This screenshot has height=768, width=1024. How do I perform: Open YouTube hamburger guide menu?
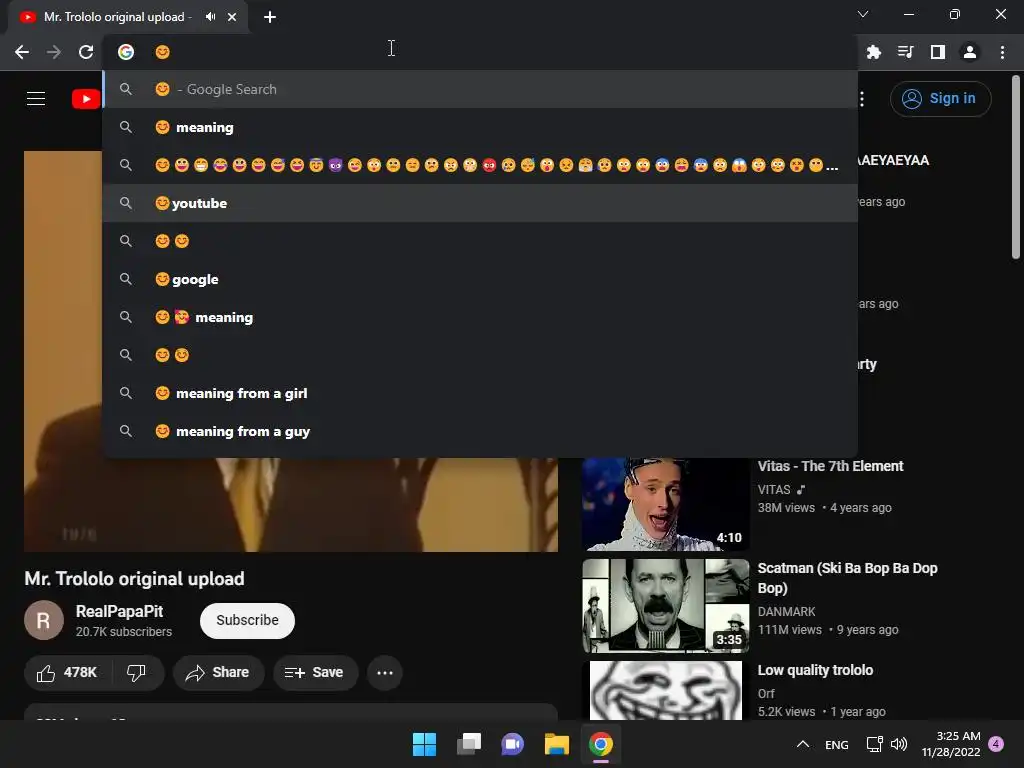point(36,99)
